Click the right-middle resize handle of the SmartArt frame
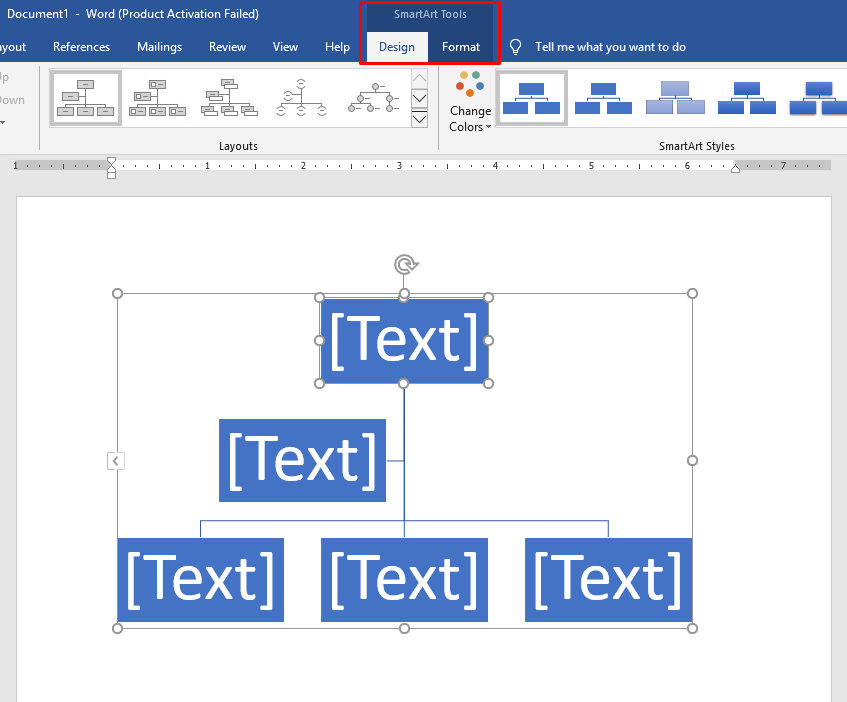The height and width of the screenshot is (702, 847). click(693, 461)
